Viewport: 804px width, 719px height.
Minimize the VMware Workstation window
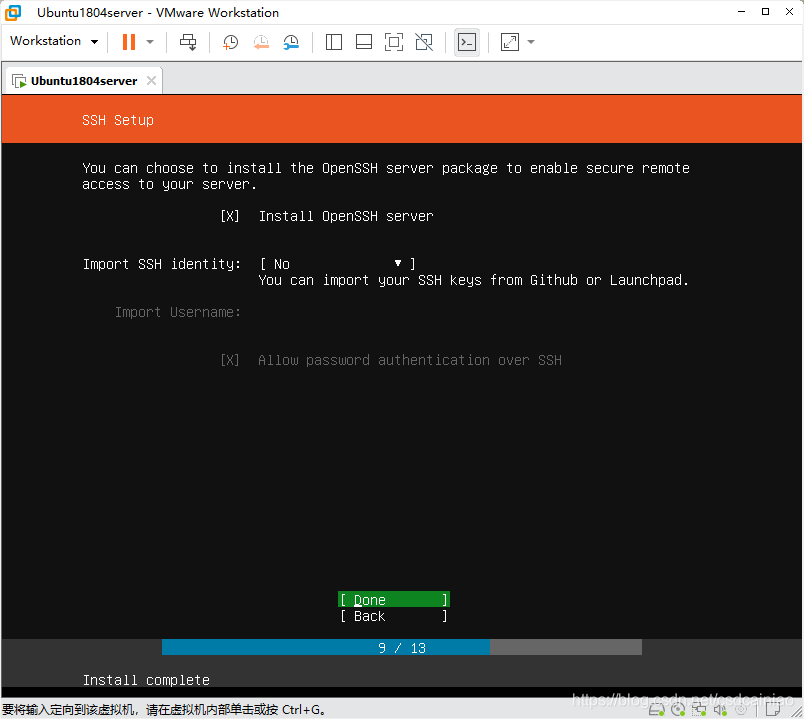pos(741,12)
